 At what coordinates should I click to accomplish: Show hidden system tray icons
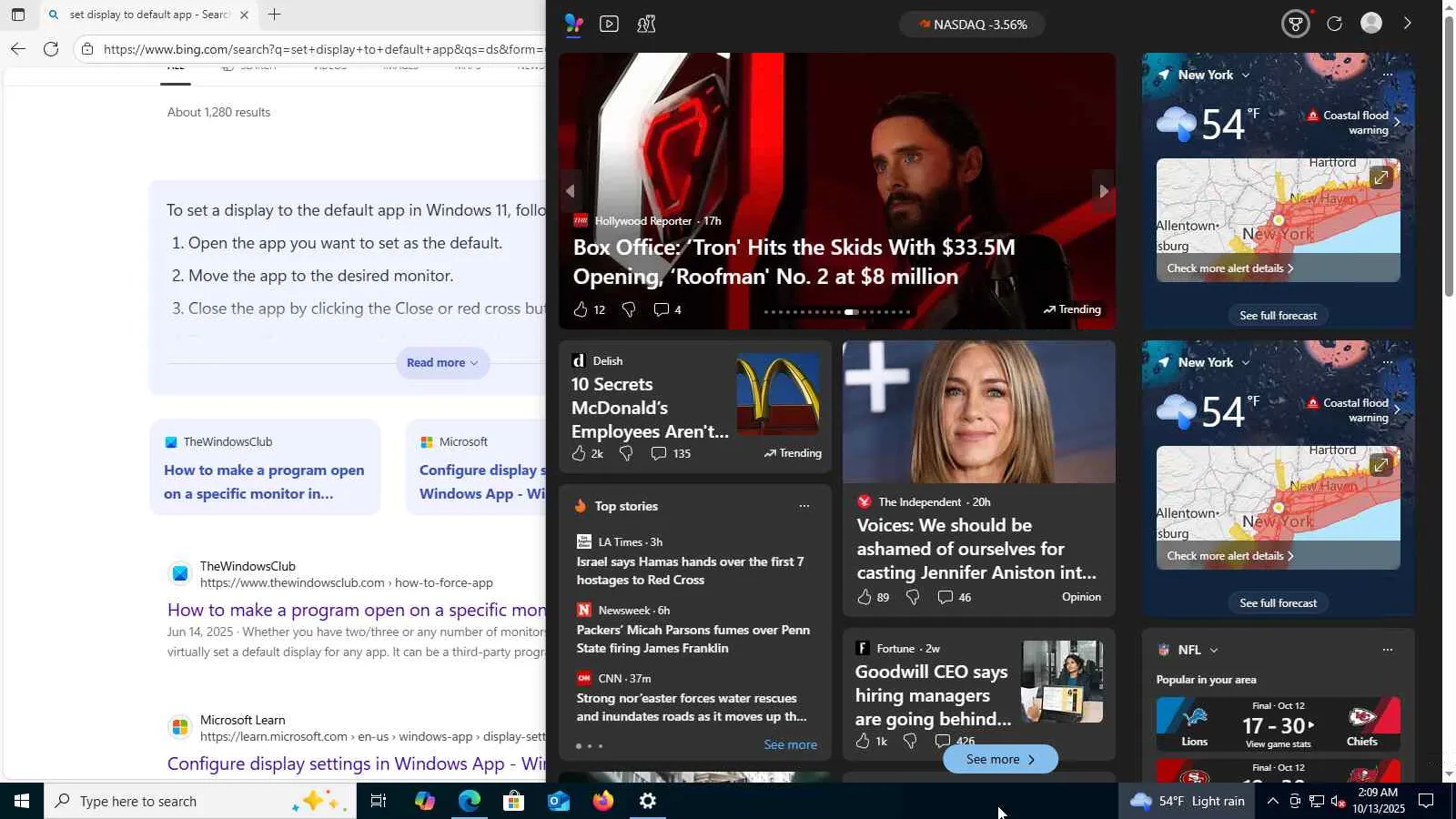1272,801
